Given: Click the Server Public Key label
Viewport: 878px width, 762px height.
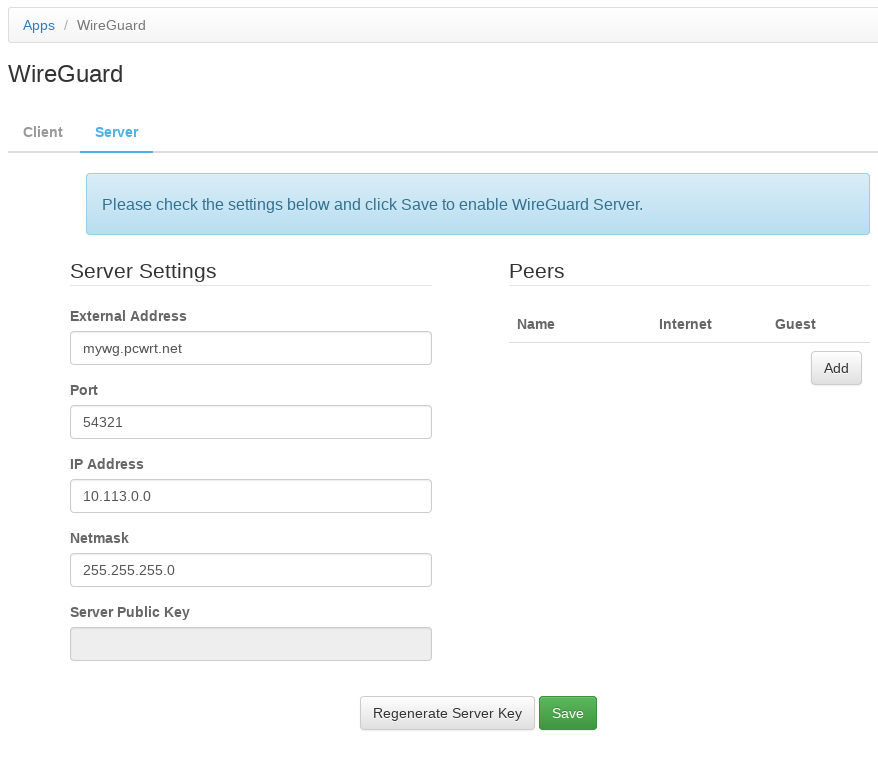Looking at the screenshot, I should click(130, 612).
